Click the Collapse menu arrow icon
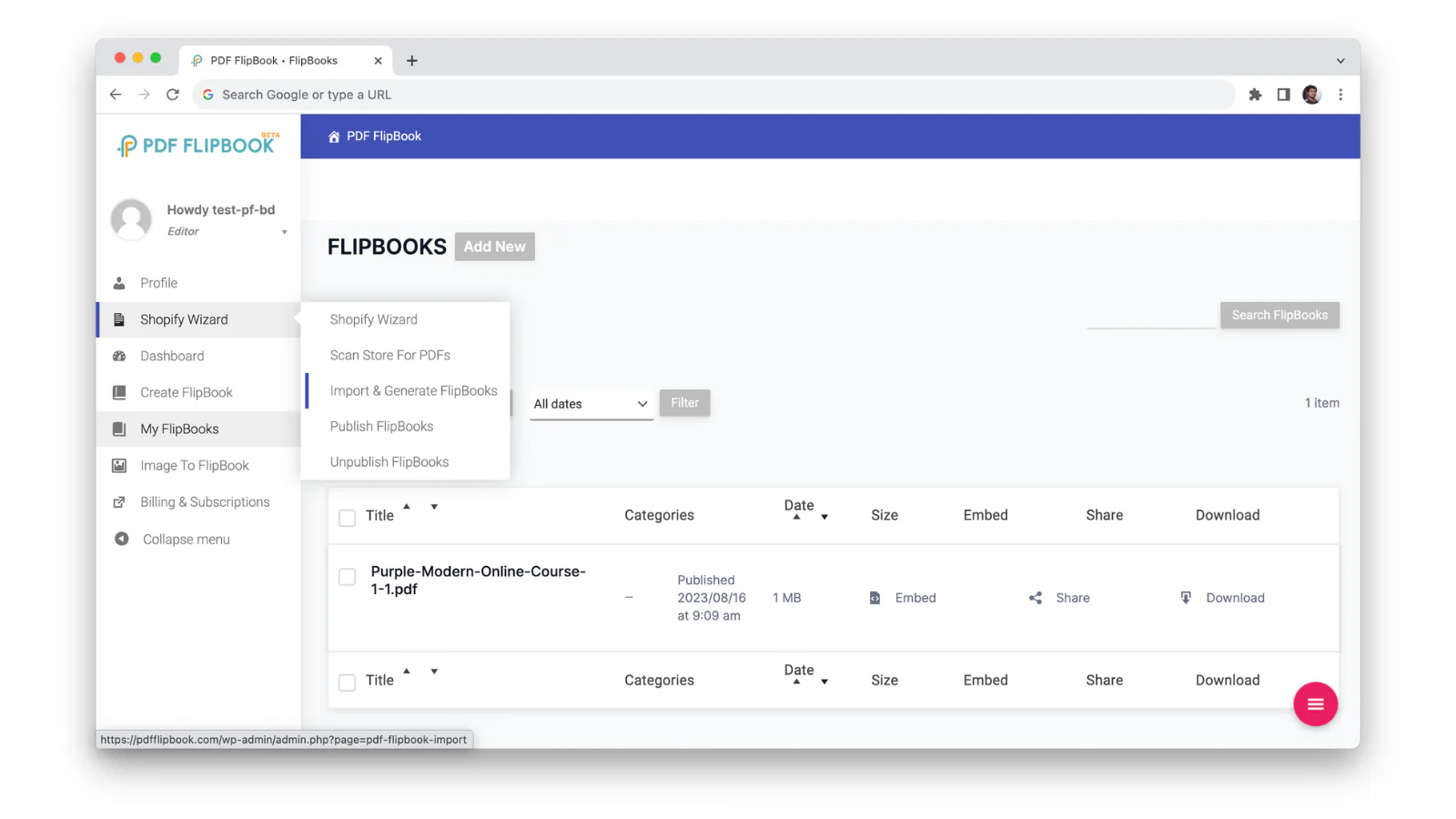 [x=121, y=539]
